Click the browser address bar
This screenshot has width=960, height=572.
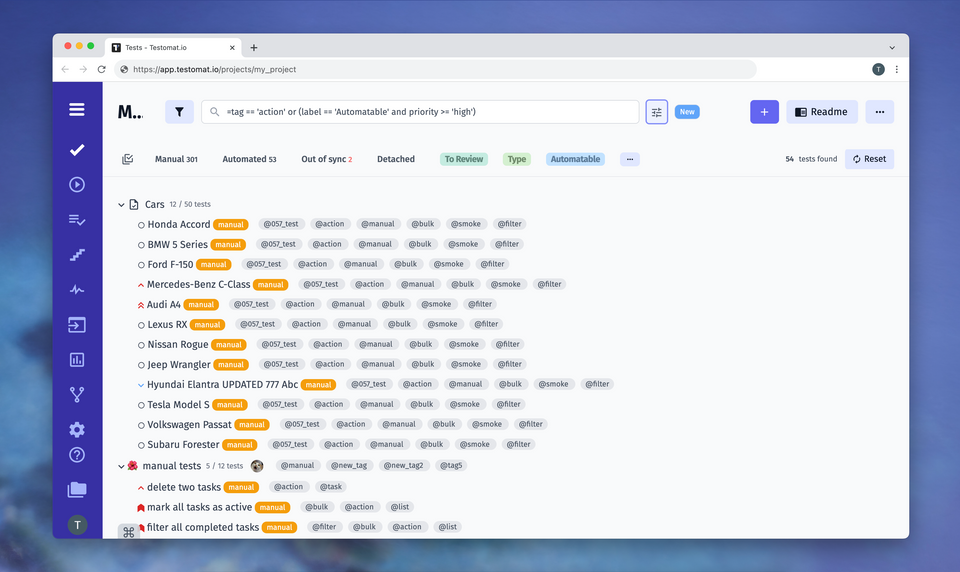pos(435,69)
